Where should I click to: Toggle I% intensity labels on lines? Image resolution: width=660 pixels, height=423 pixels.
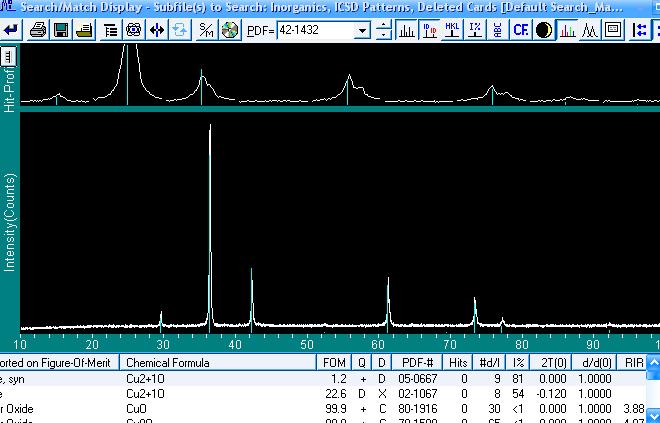(x=474, y=30)
